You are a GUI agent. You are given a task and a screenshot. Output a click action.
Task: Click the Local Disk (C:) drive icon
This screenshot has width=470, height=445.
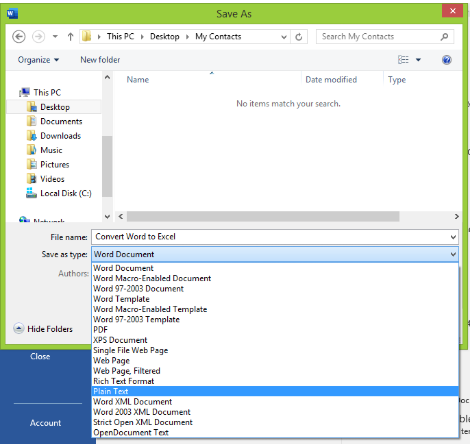(31, 193)
